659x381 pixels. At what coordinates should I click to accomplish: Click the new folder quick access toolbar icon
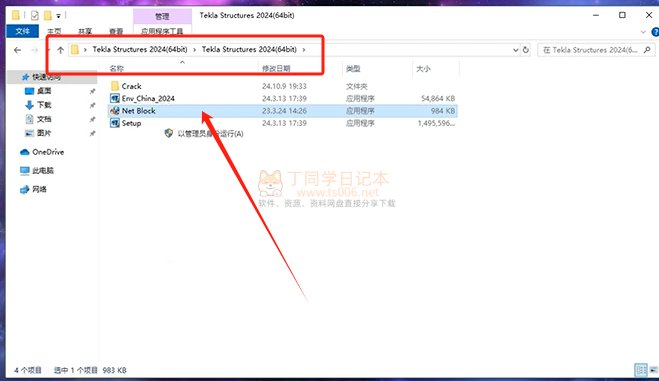tap(48, 16)
